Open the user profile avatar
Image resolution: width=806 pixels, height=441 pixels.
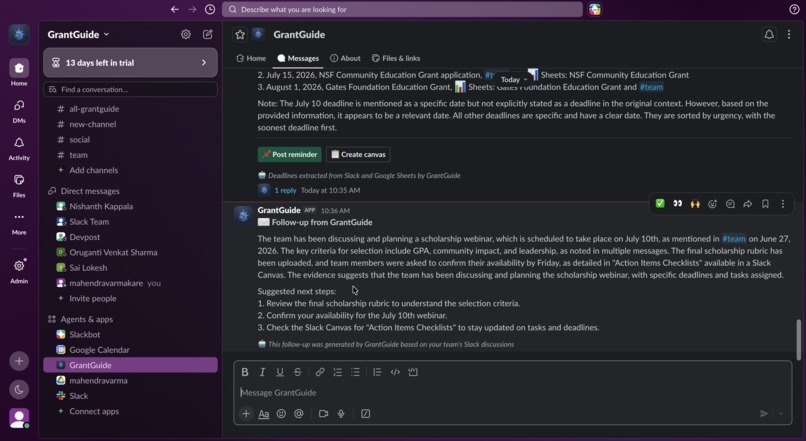click(x=19, y=418)
